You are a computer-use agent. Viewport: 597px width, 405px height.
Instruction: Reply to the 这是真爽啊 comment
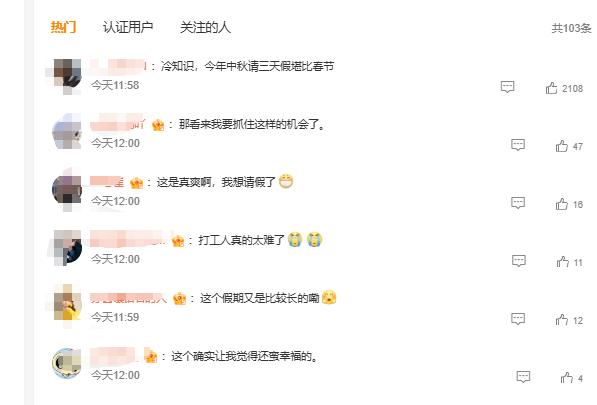pyautogui.click(x=518, y=202)
